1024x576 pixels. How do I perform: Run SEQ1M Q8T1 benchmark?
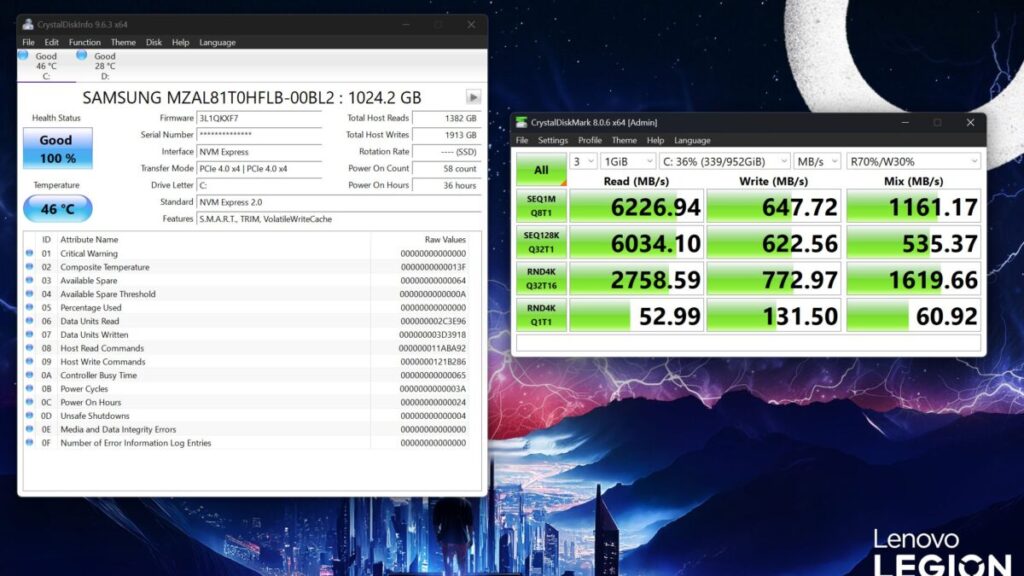click(541, 206)
